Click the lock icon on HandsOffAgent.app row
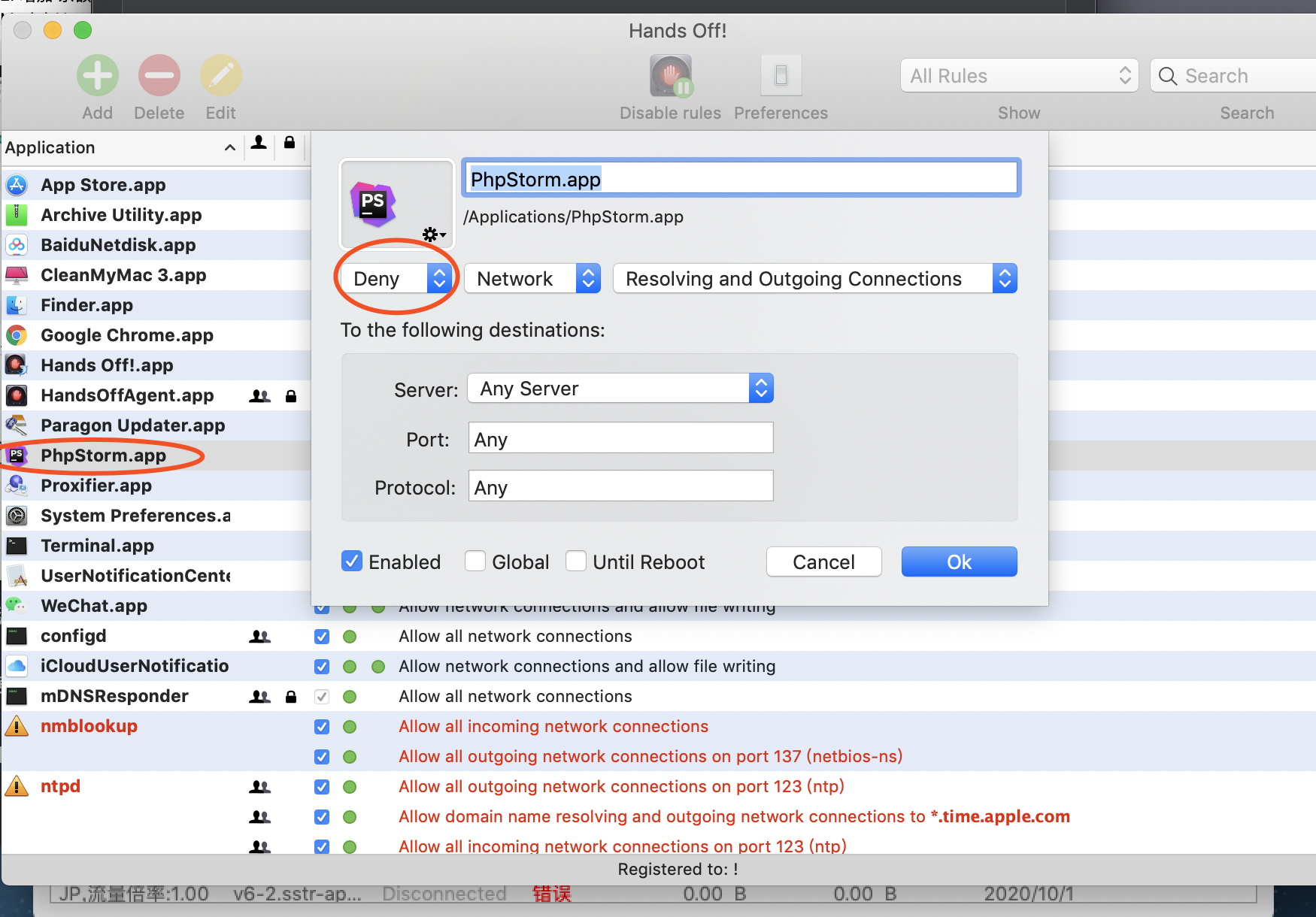1316x917 pixels. pos(291,395)
